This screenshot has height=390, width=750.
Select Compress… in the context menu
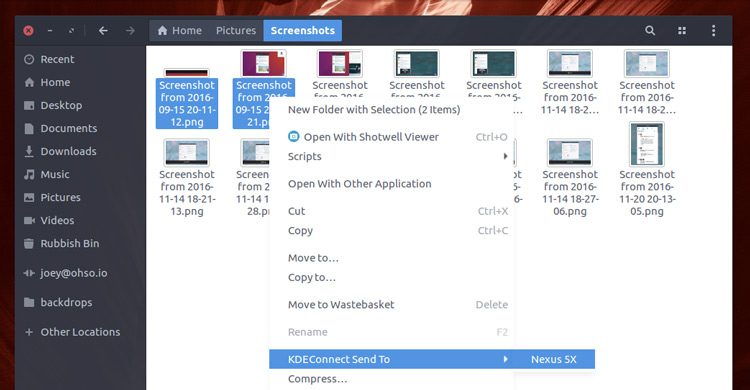(318, 379)
